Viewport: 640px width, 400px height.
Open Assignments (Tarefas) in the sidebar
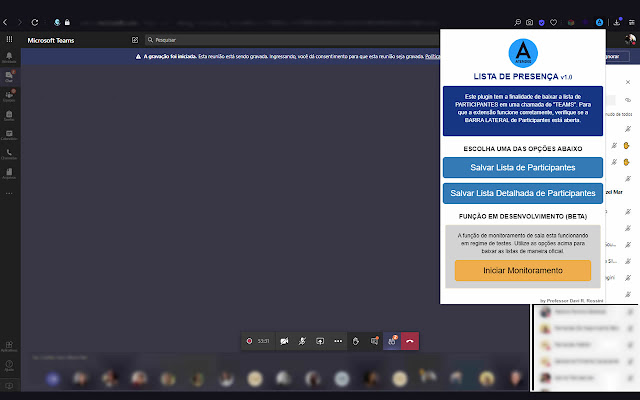9,116
